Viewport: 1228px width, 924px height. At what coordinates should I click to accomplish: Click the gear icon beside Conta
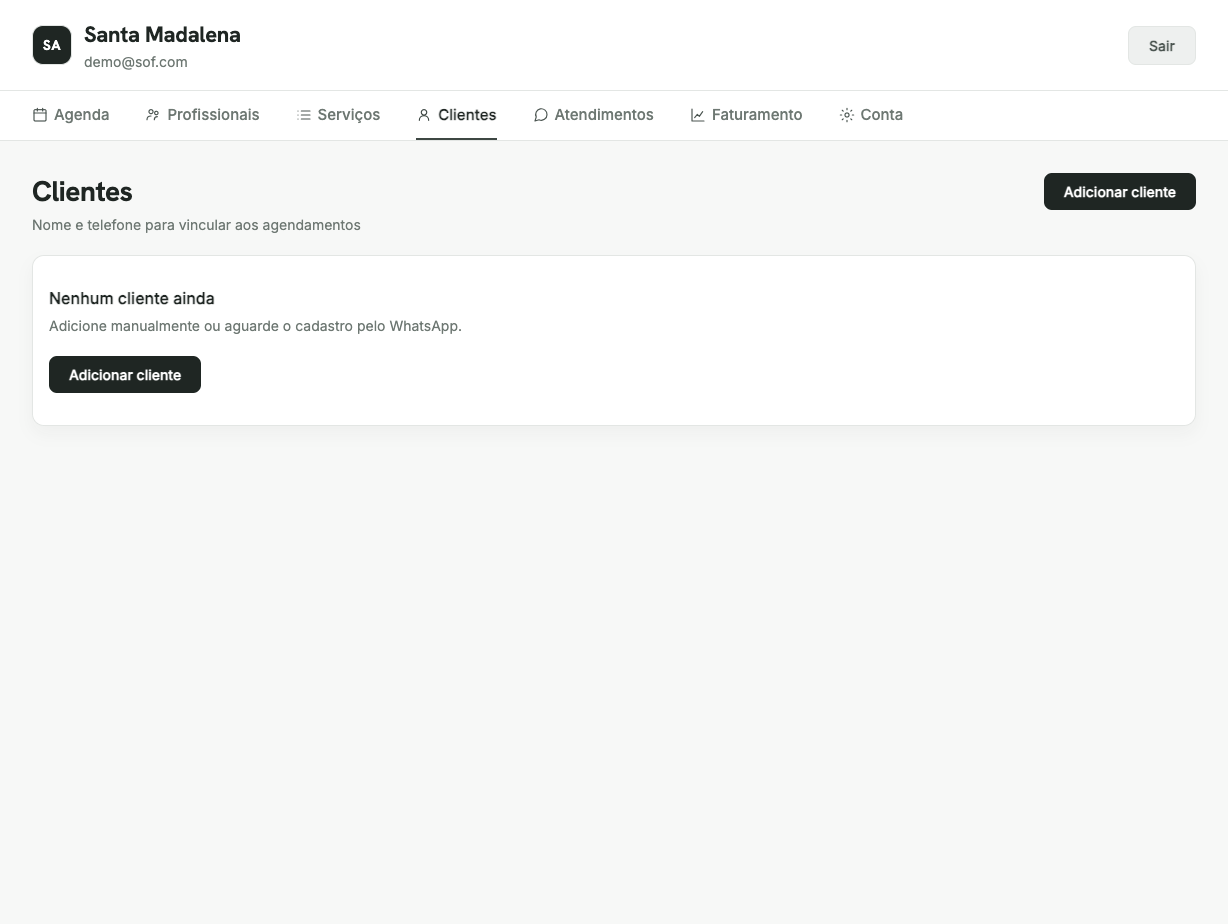point(847,115)
